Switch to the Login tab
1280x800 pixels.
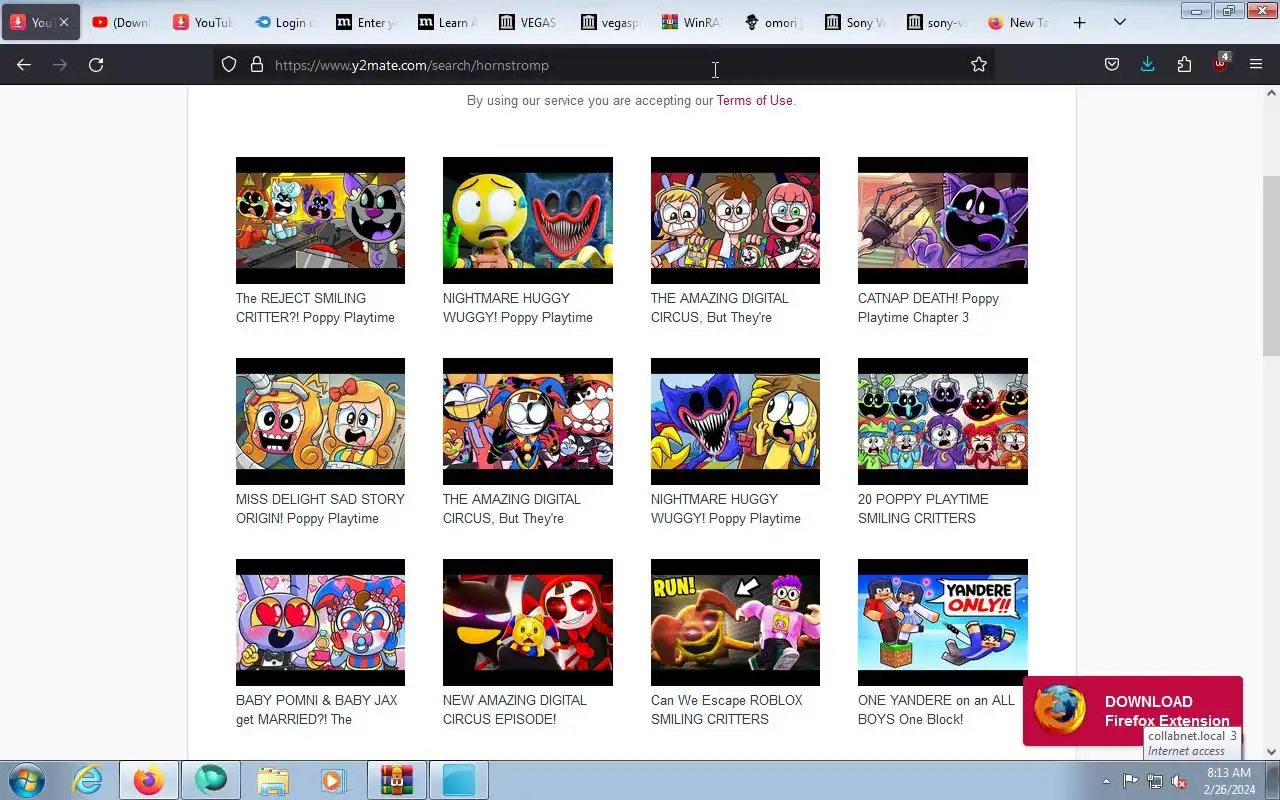(284, 22)
